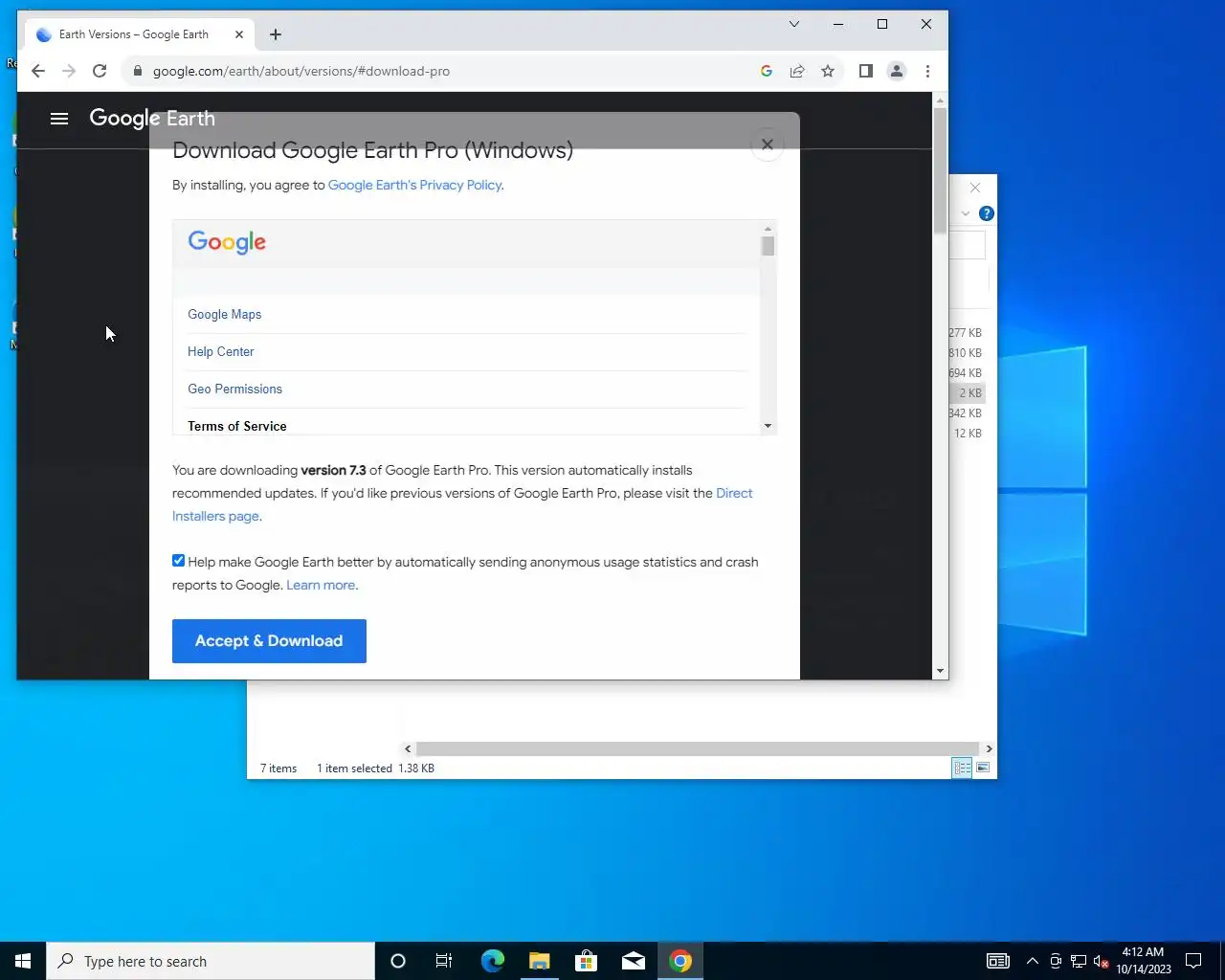The width and height of the screenshot is (1225, 980).
Task: Show hidden system tray icons
Action: point(1032,961)
